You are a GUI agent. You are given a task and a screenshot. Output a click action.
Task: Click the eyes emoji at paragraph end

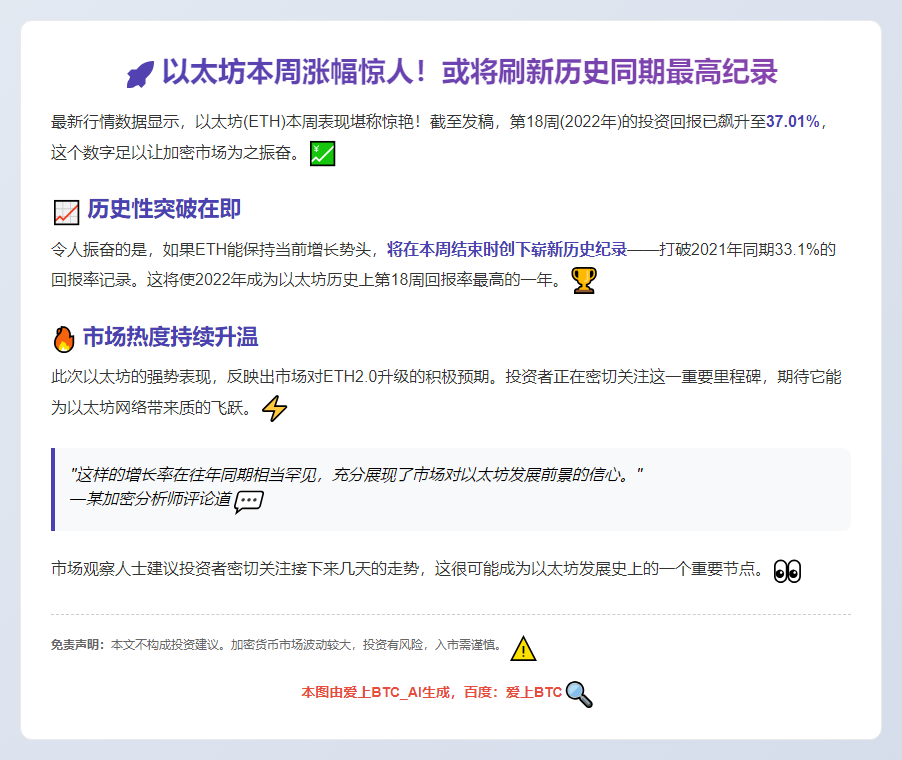click(x=788, y=571)
